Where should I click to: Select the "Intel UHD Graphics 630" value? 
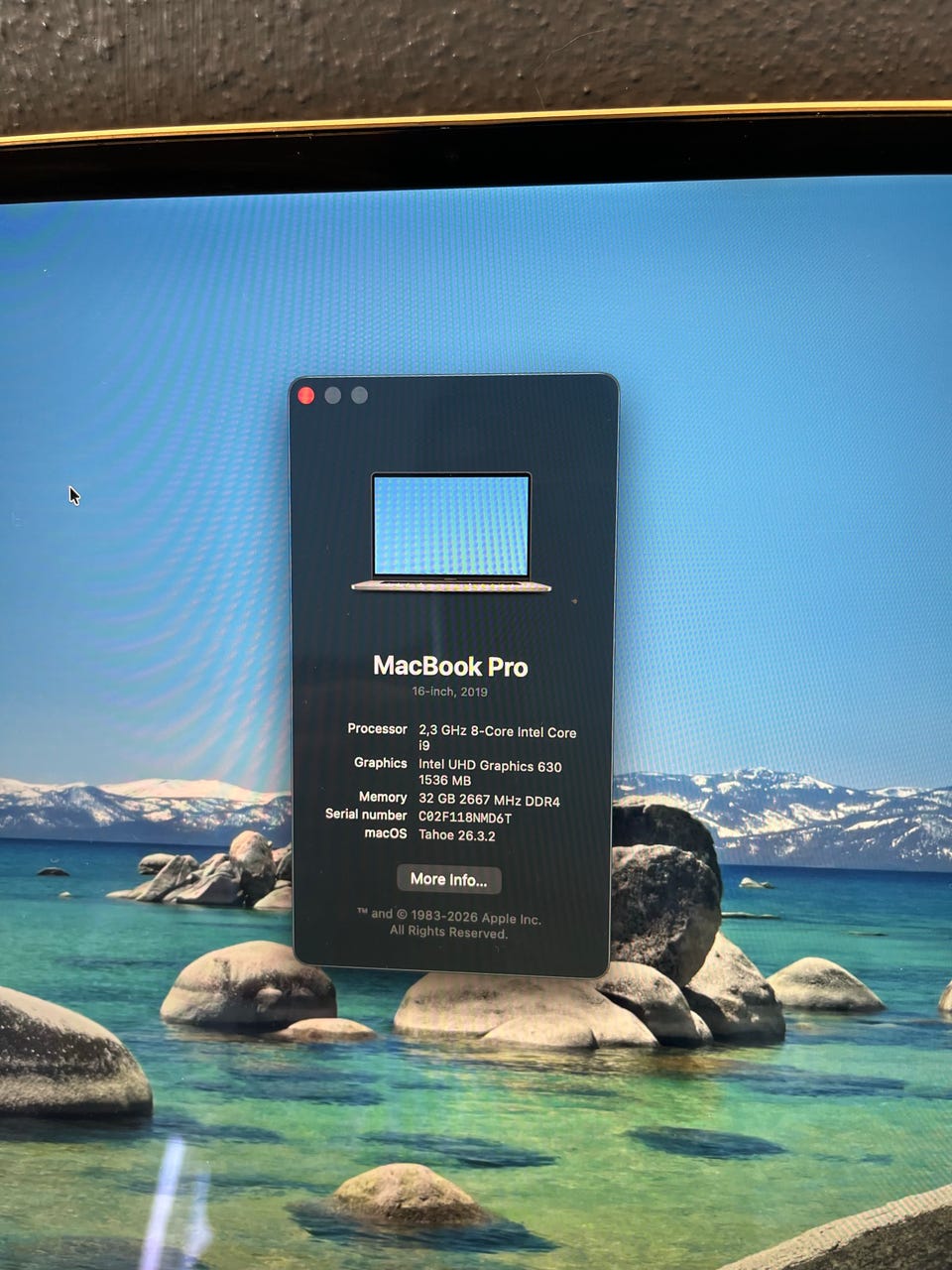pyautogui.click(x=490, y=766)
